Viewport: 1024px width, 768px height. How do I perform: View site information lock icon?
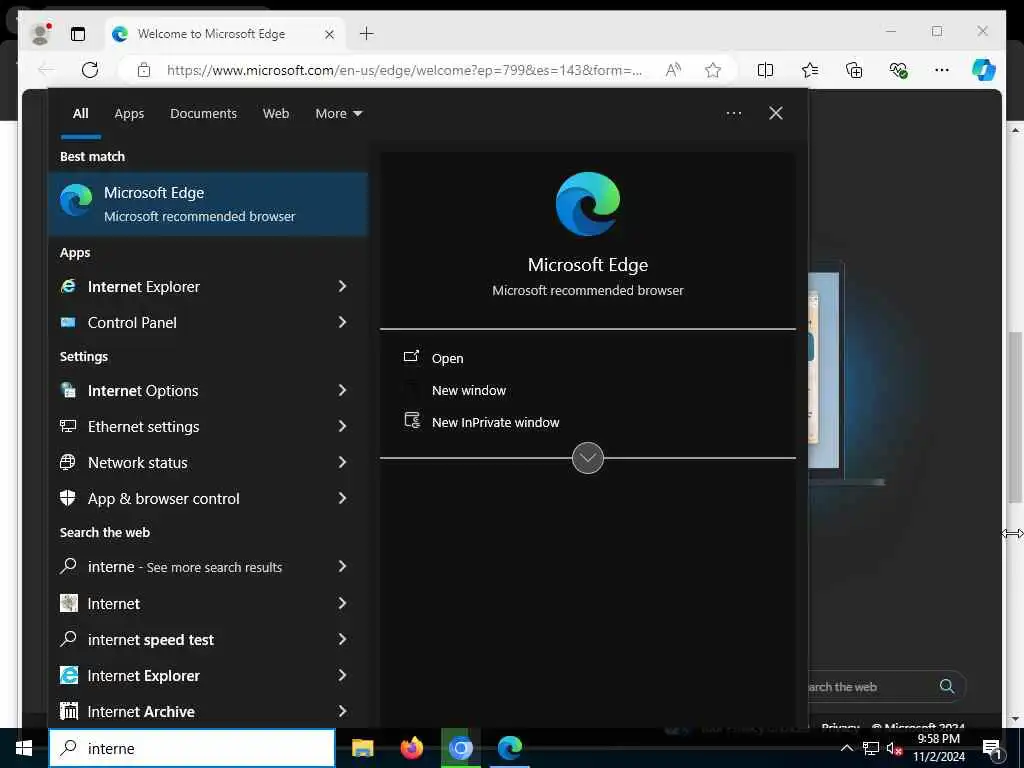pyautogui.click(x=144, y=70)
